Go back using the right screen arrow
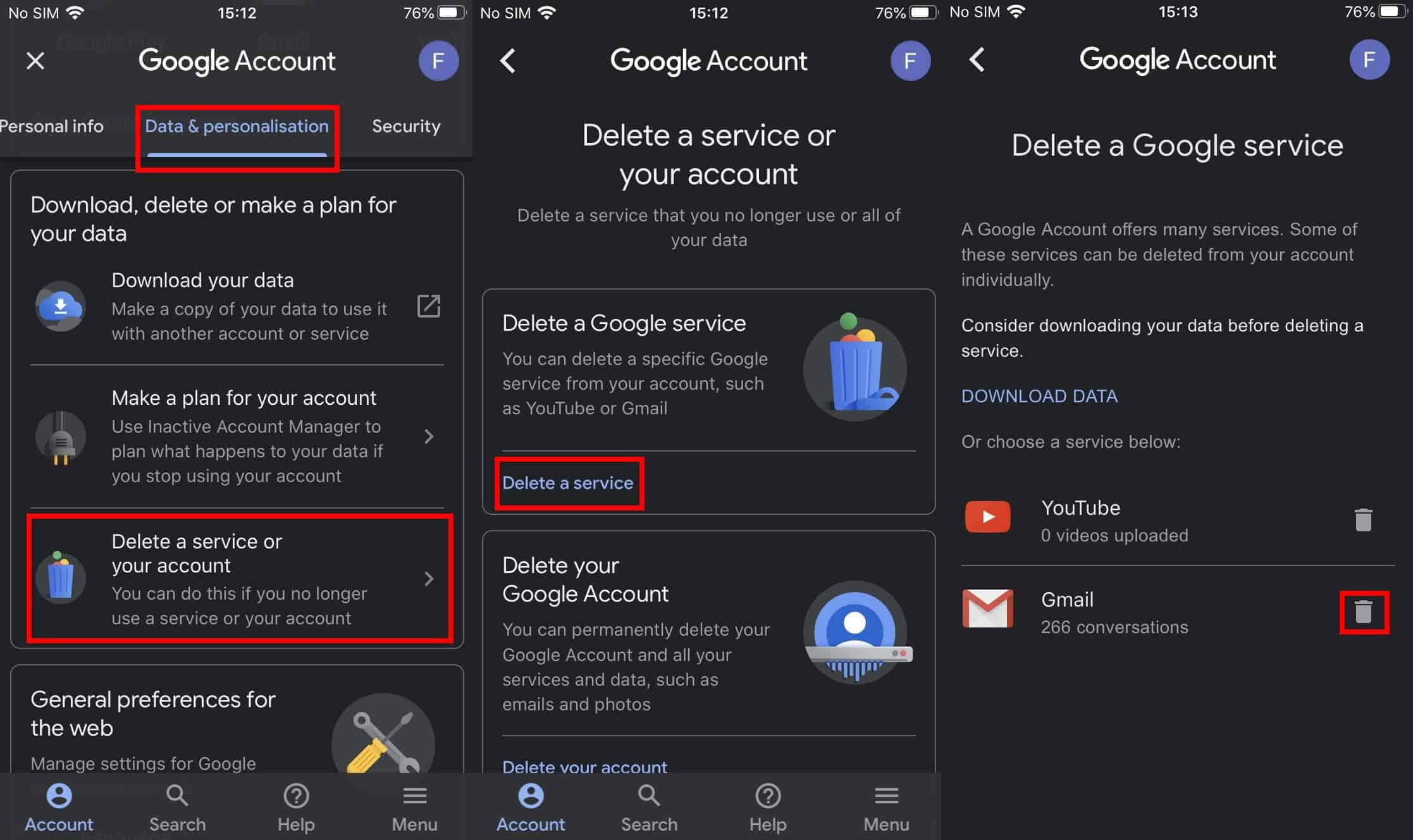1413x840 pixels. coord(977,60)
